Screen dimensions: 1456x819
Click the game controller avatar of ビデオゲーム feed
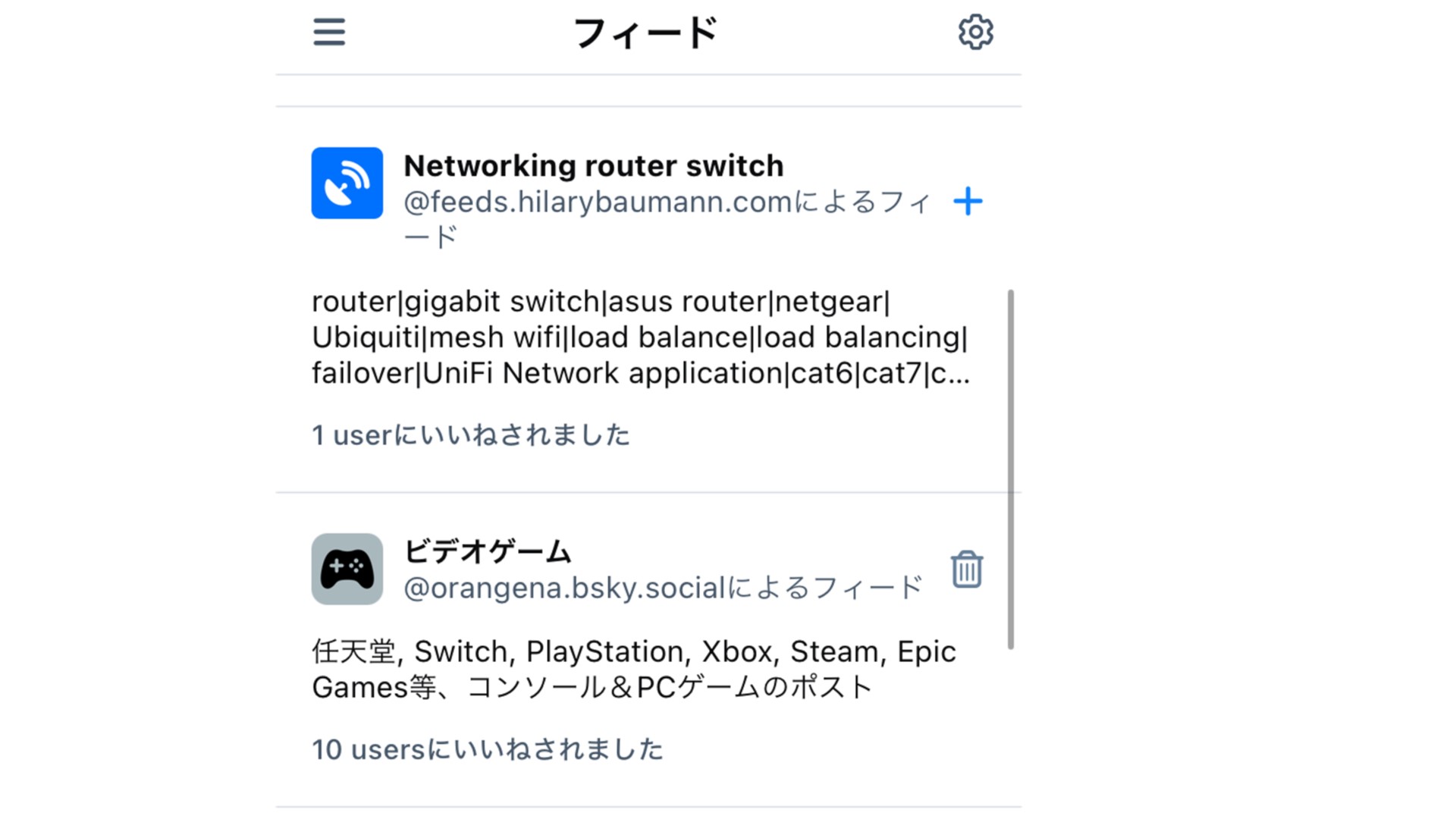(x=347, y=570)
